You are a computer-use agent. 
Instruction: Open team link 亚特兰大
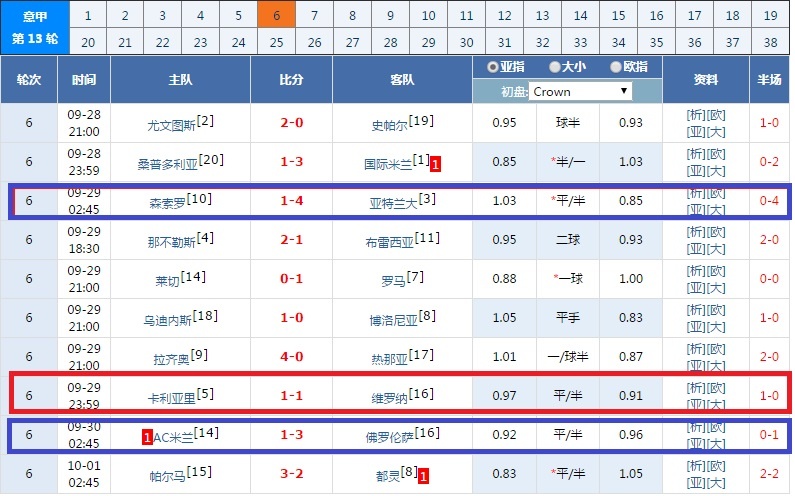[x=393, y=203]
